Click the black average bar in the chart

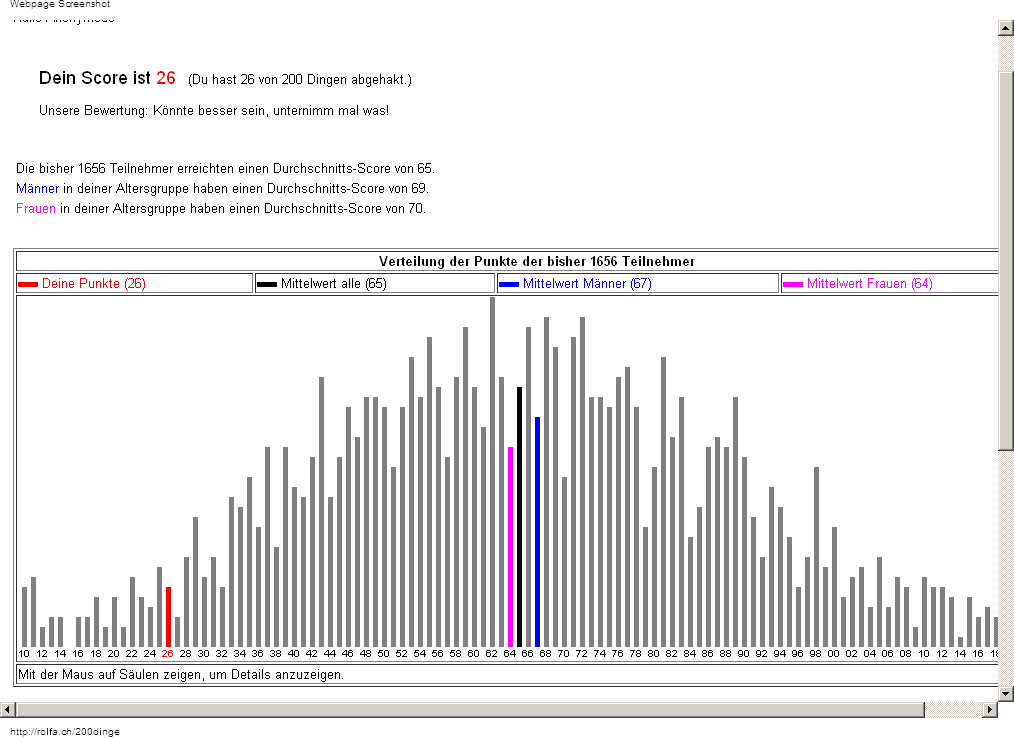519,517
